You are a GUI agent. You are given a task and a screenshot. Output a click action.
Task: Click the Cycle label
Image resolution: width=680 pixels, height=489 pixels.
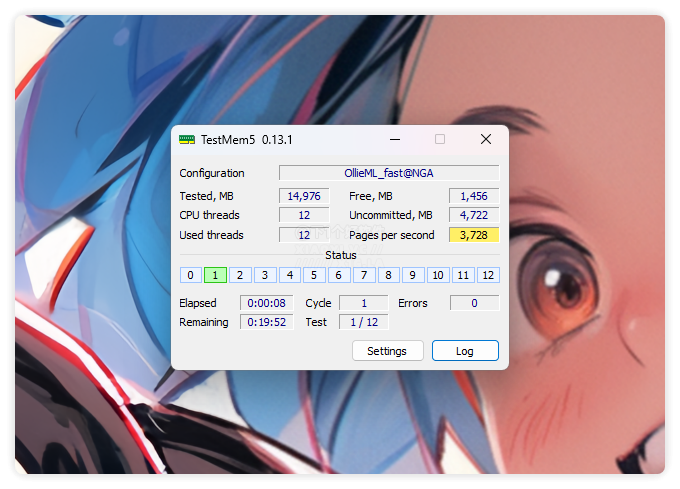coord(318,303)
